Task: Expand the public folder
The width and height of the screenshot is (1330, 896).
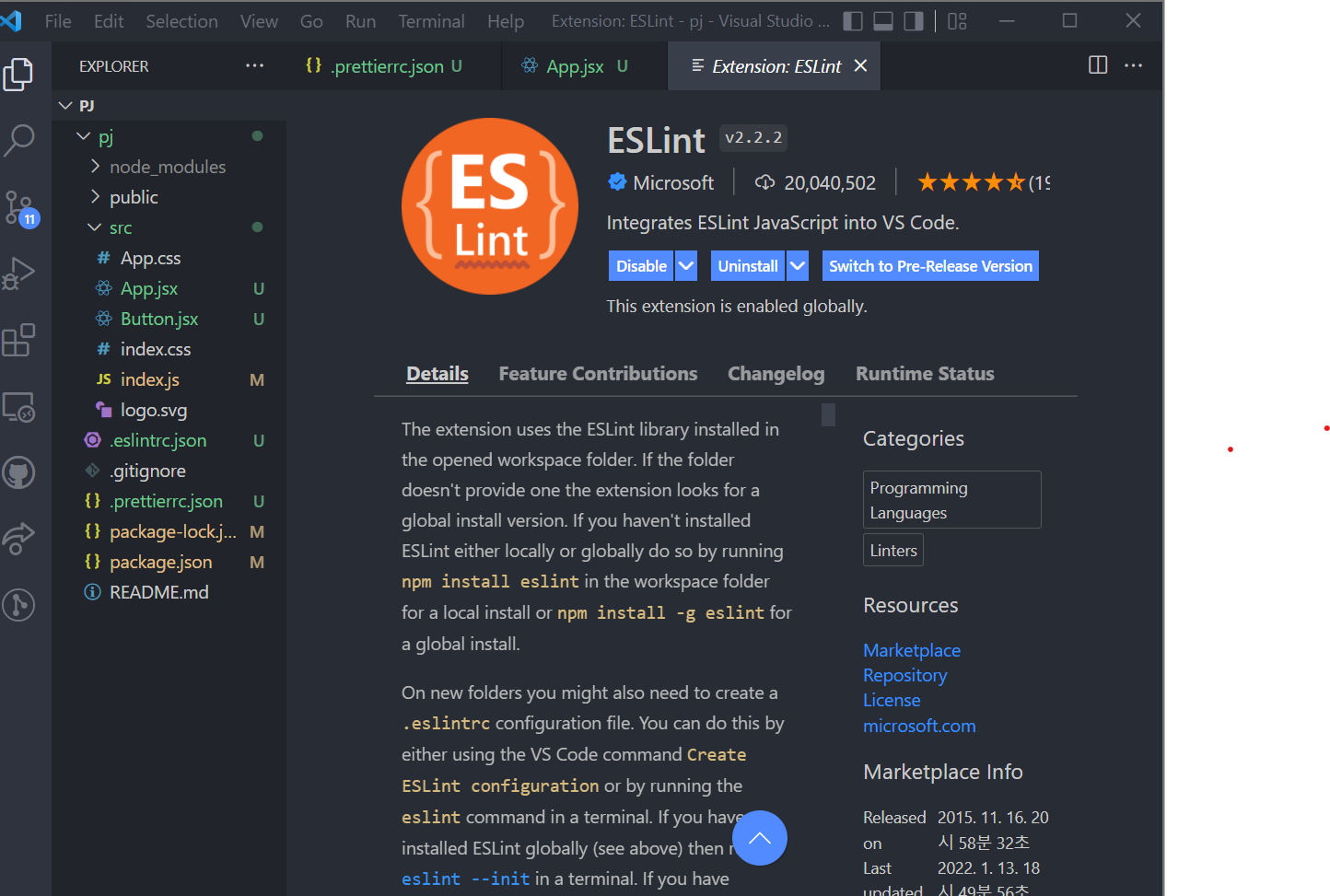Action: 96,197
